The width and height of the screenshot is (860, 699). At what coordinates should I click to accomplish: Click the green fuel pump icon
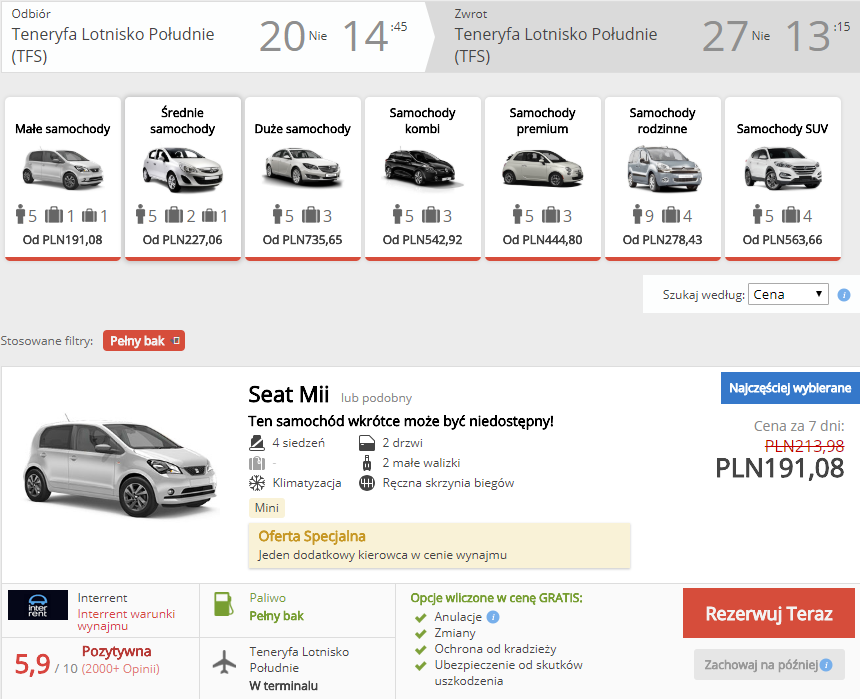point(223,604)
